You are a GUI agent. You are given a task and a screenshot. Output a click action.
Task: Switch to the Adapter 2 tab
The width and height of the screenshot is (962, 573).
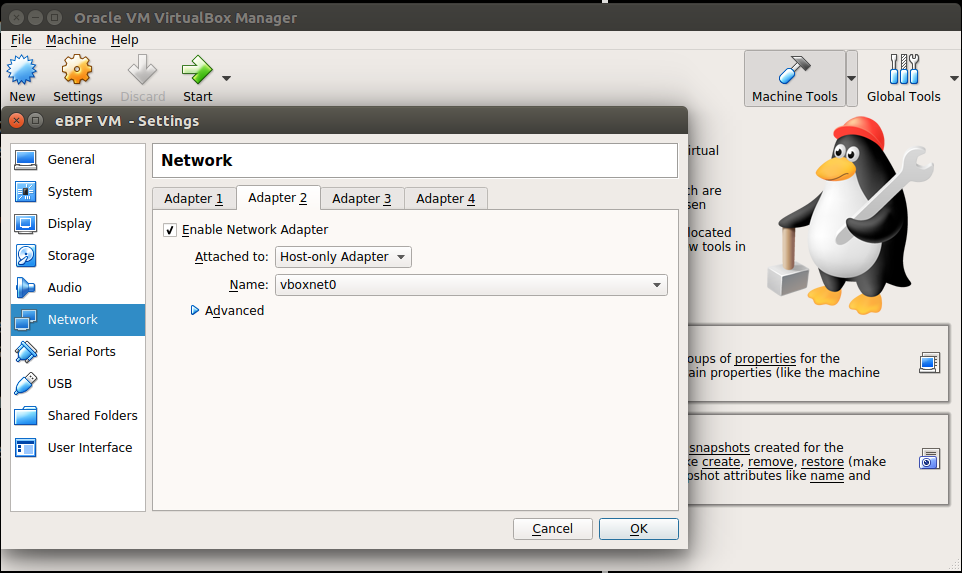pyautogui.click(x=278, y=198)
